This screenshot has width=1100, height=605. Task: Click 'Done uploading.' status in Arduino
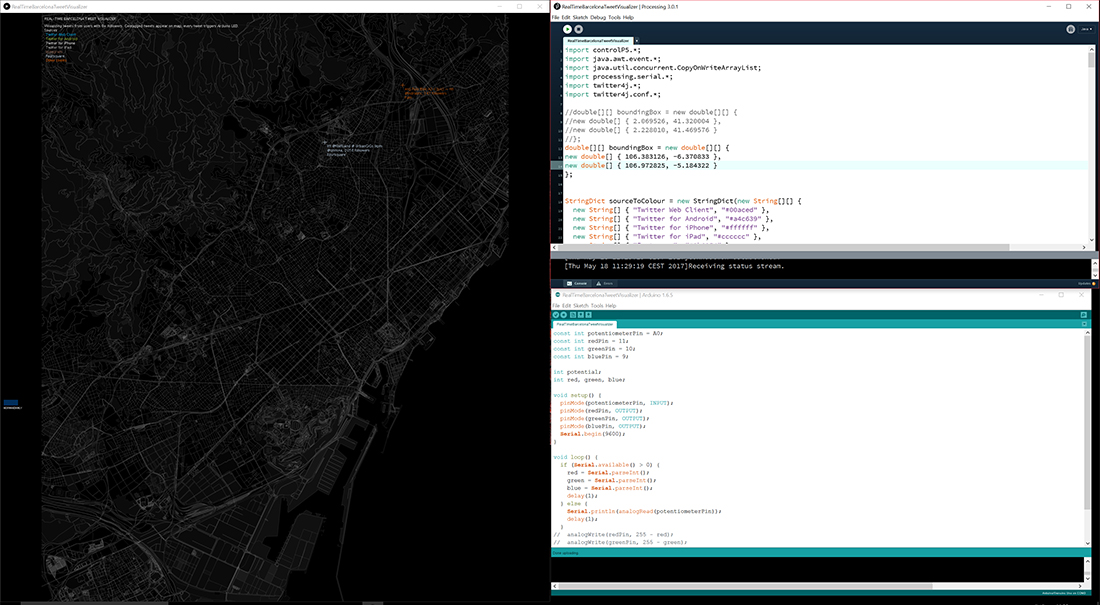point(565,553)
